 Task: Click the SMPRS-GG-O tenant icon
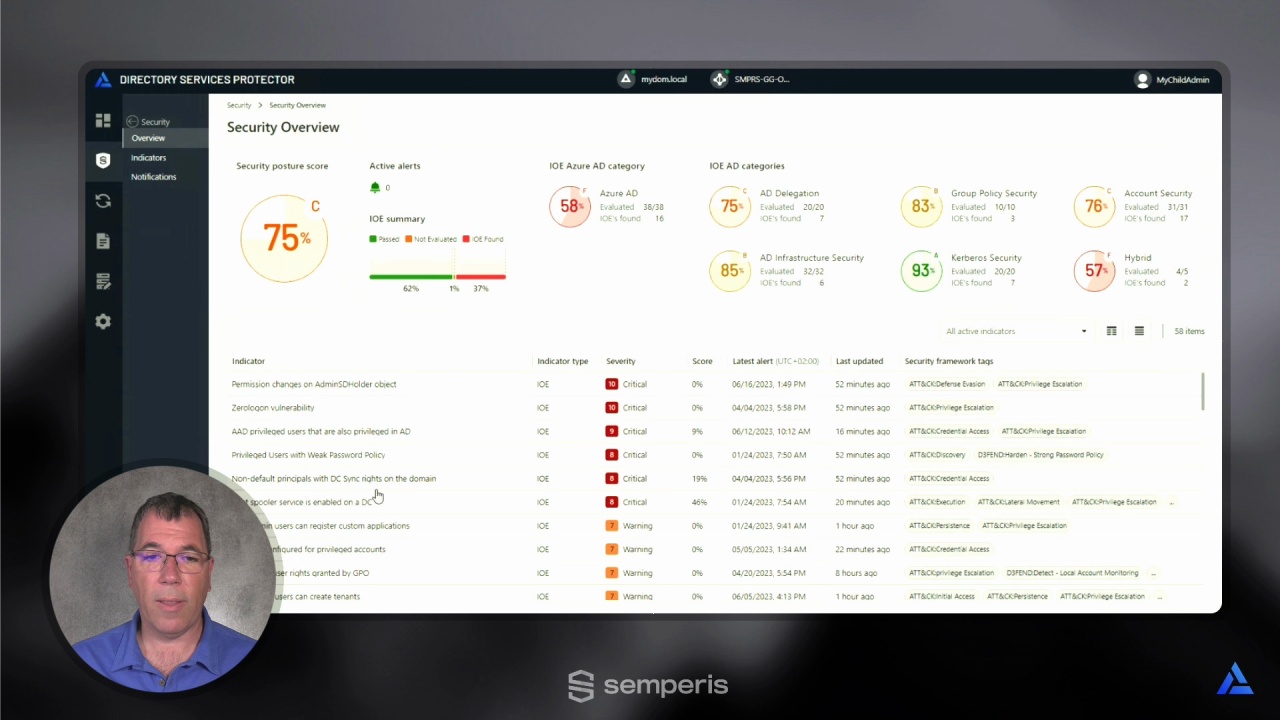pyautogui.click(x=719, y=79)
